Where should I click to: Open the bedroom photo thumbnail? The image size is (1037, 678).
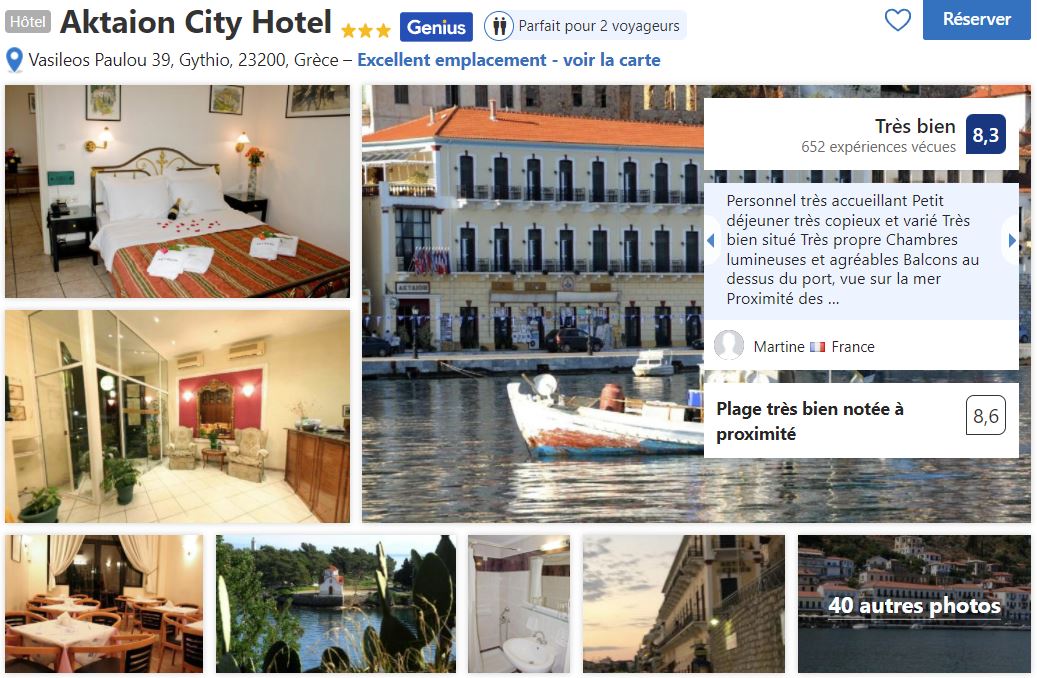(x=177, y=191)
